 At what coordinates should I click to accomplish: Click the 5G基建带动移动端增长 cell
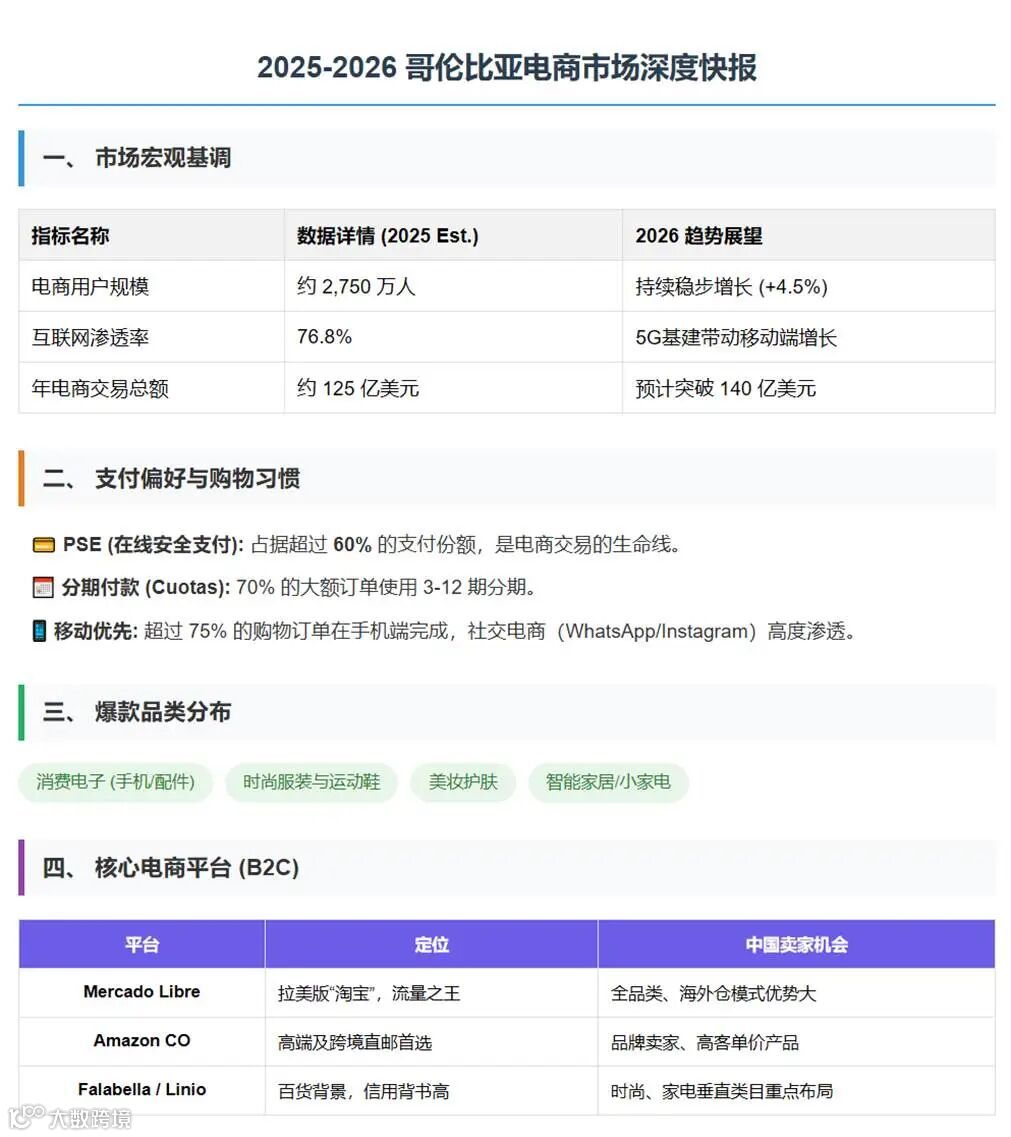pyautogui.click(x=809, y=337)
